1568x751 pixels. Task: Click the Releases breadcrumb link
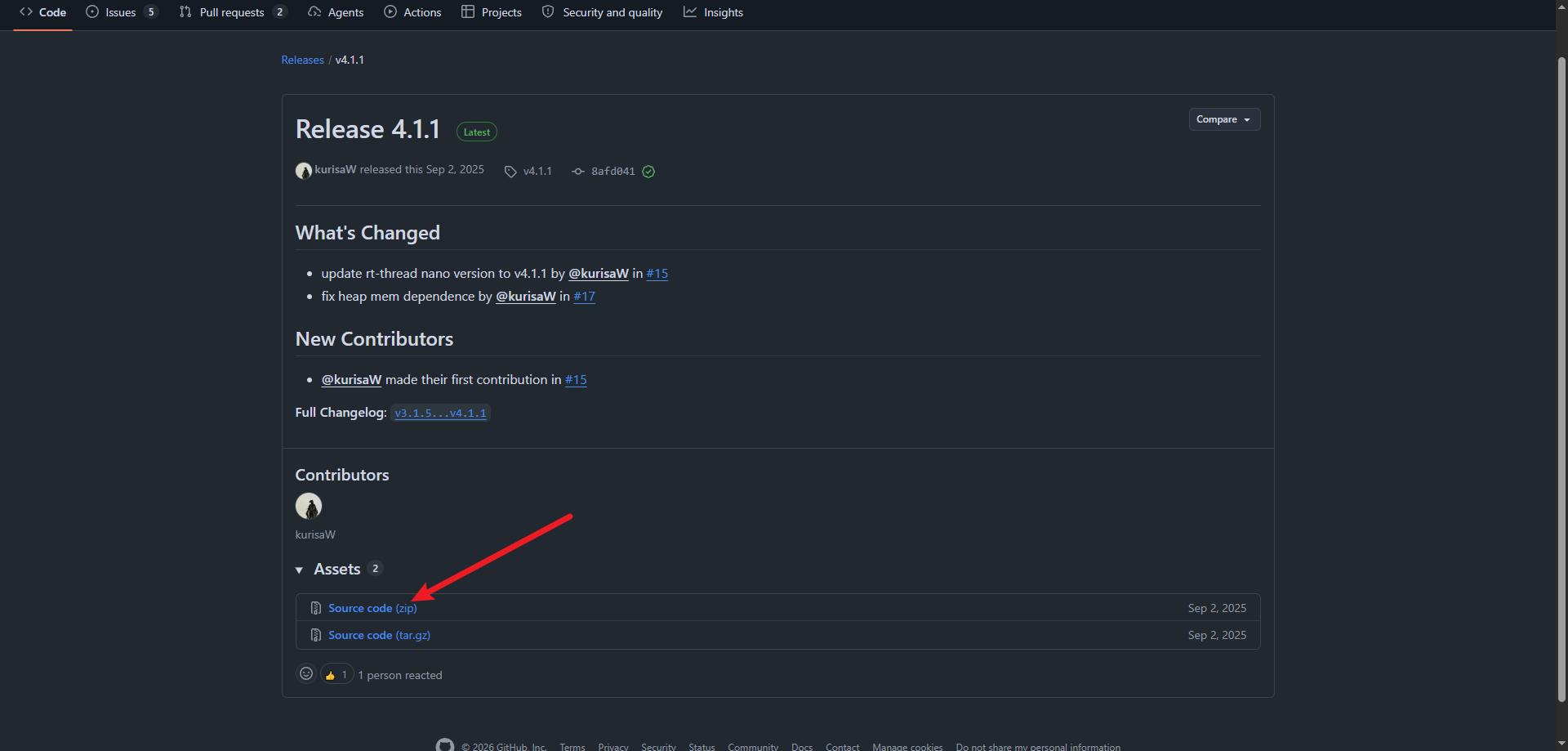pyautogui.click(x=302, y=60)
